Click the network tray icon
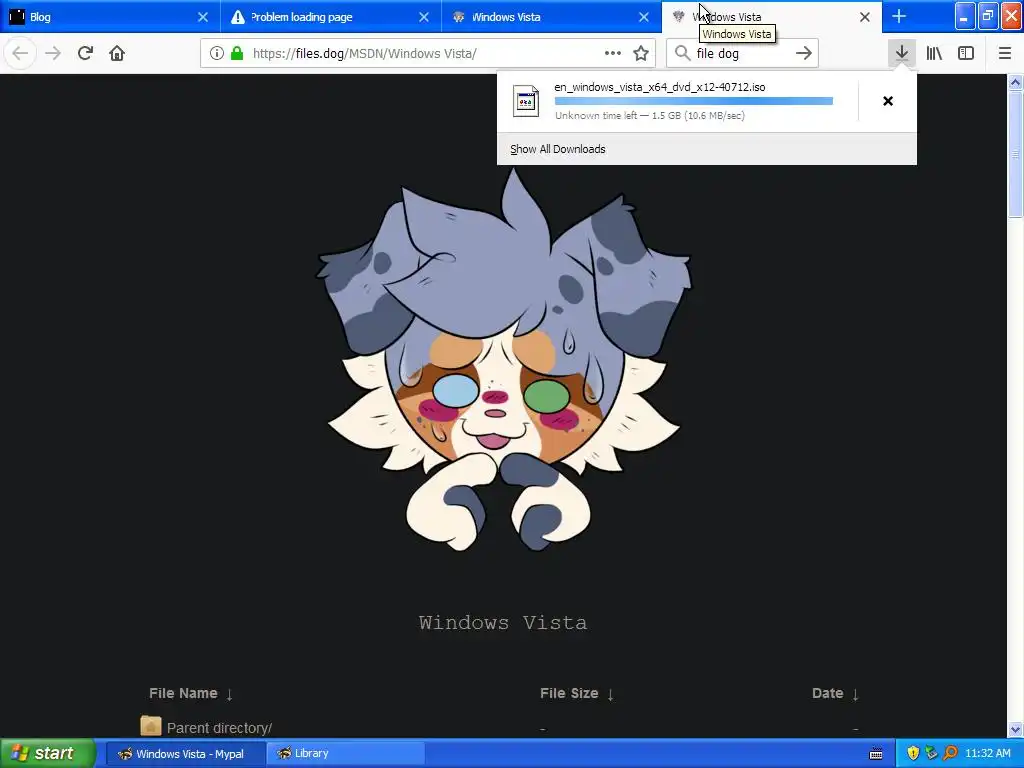The width and height of the screenshot is (1024, 768). tap(931, 754)
